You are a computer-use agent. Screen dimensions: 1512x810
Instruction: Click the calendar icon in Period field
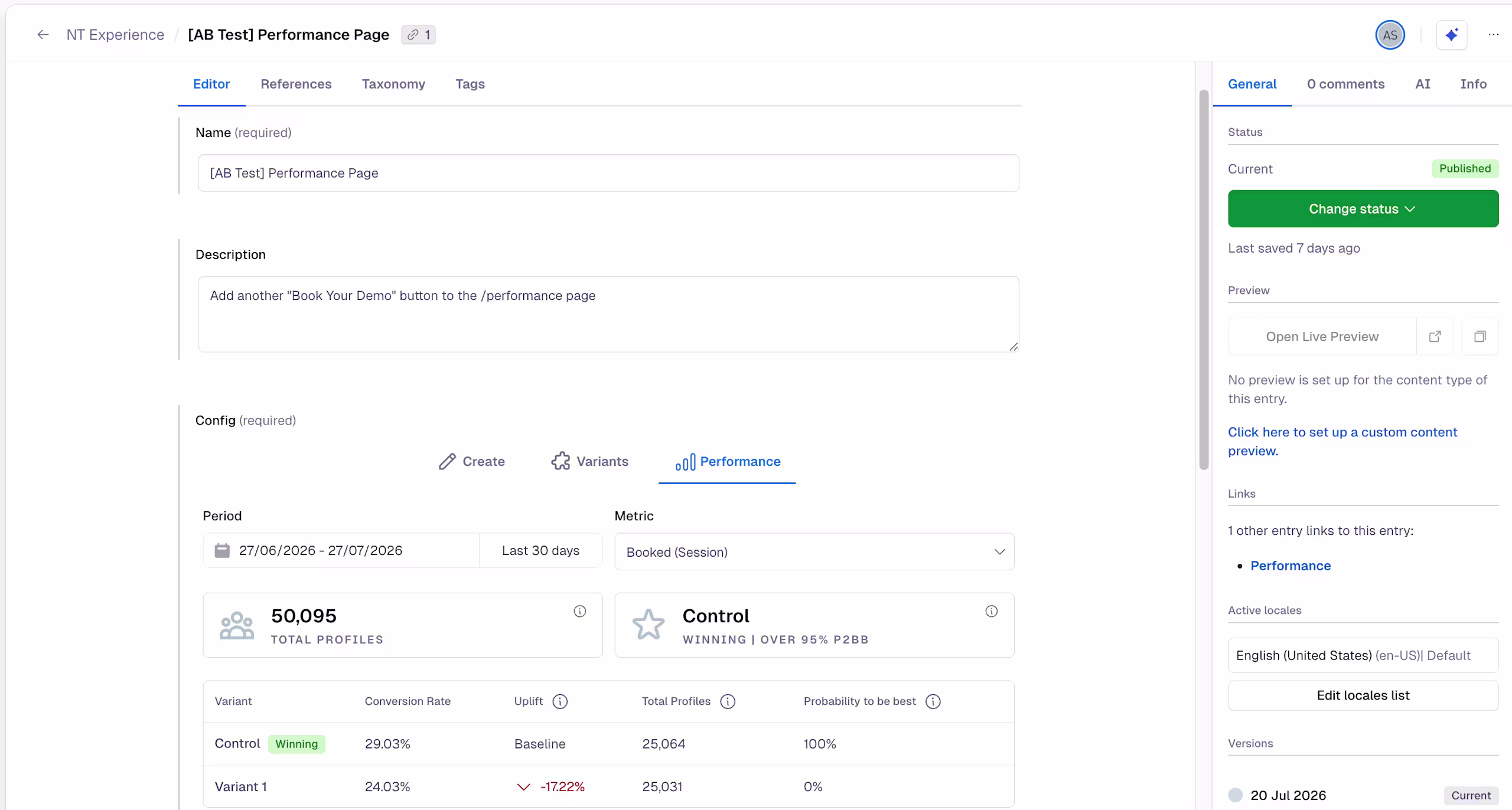[222, 550]
